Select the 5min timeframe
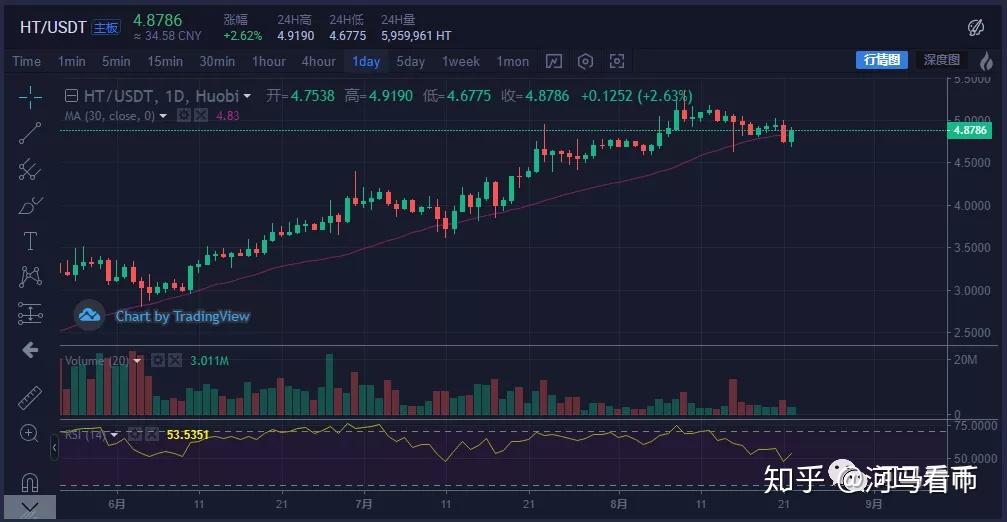 pyautogui.click(x=116, y=62)
